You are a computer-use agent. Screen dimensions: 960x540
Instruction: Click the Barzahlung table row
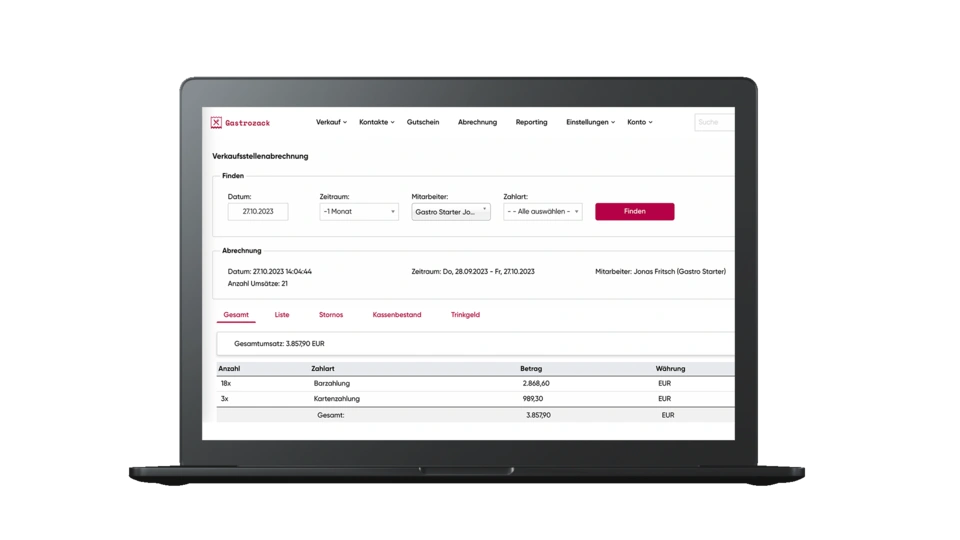475,383
